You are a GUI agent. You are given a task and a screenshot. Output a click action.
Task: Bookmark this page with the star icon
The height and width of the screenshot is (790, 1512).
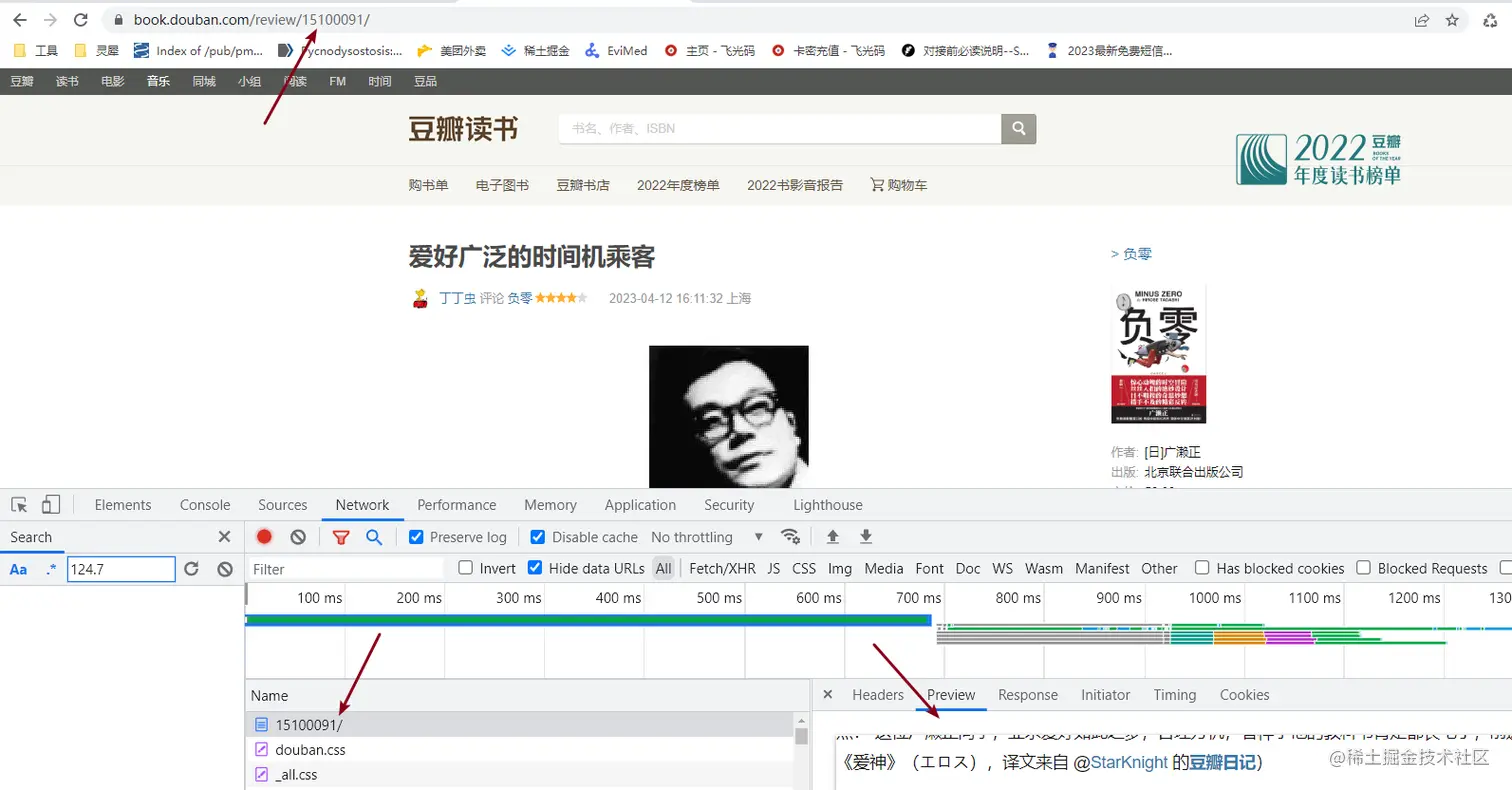click(x=1452, y=20)
